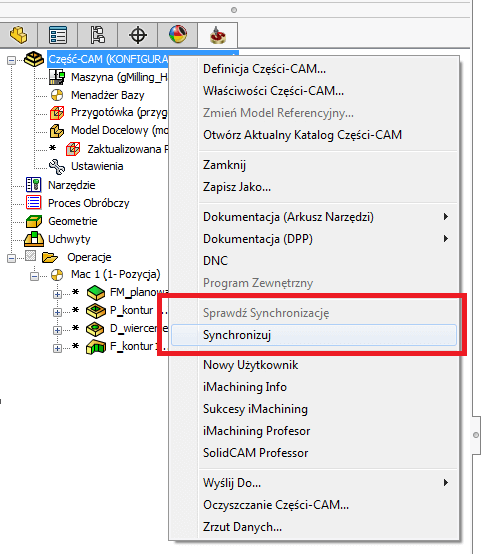Click the D_wiercenie drilling operation icon
Image resolution: width=490 pixels, height=554 pixels.
click(x=95, y=329)
